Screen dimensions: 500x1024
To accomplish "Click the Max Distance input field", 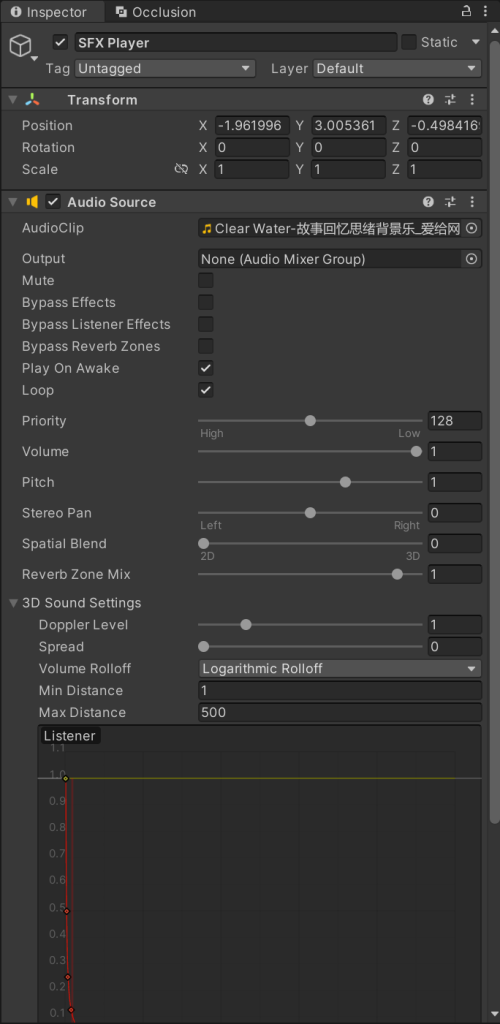I will pyautogui.click(x=339, y=712).
